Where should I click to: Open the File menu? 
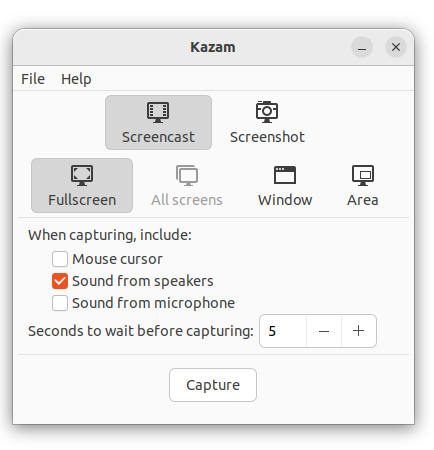[33, 79]
